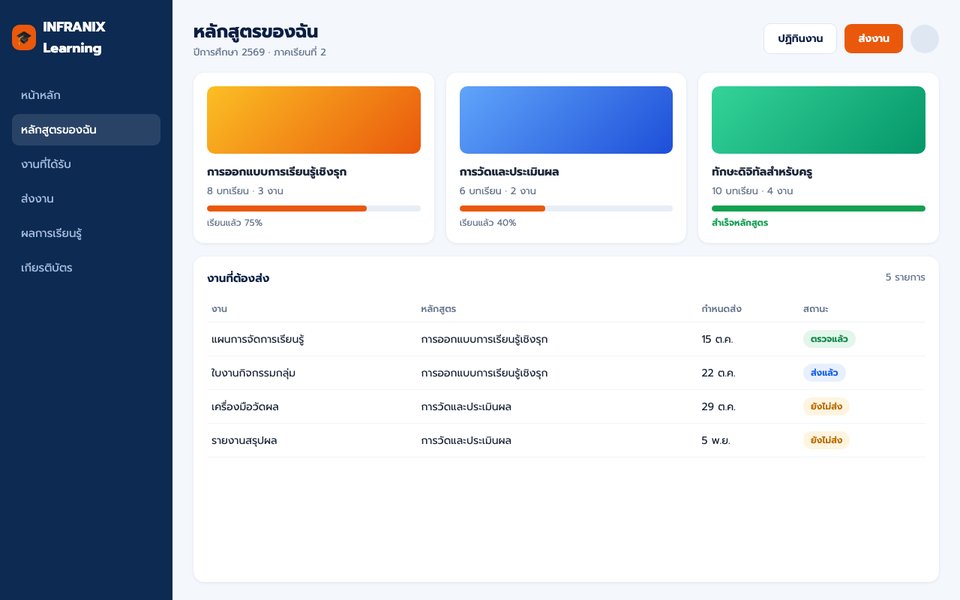Select หลักสูตรของฉัน in the sidebar
960x600 pixels.
coord(86,130)
